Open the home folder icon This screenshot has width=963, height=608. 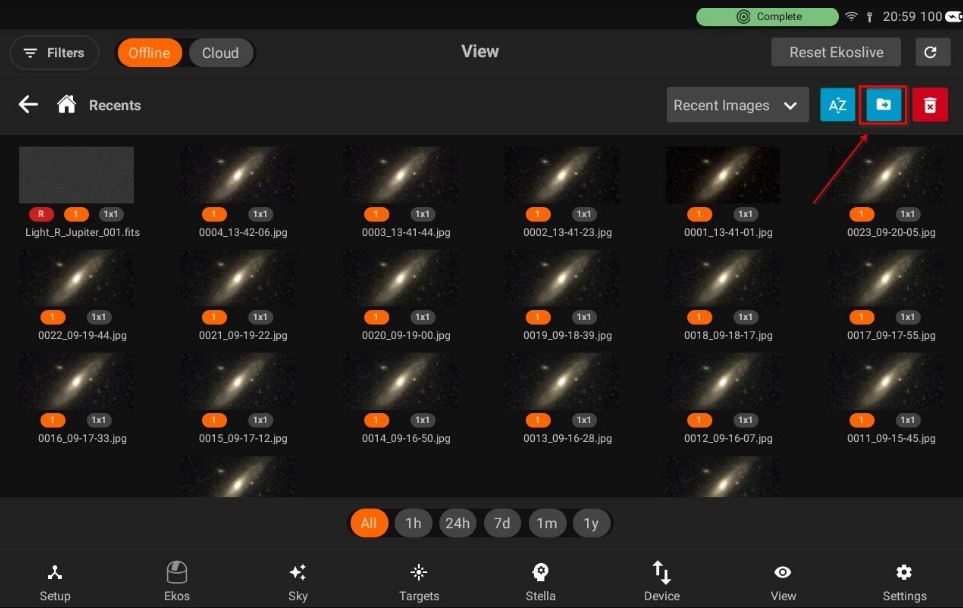point(66,104)
